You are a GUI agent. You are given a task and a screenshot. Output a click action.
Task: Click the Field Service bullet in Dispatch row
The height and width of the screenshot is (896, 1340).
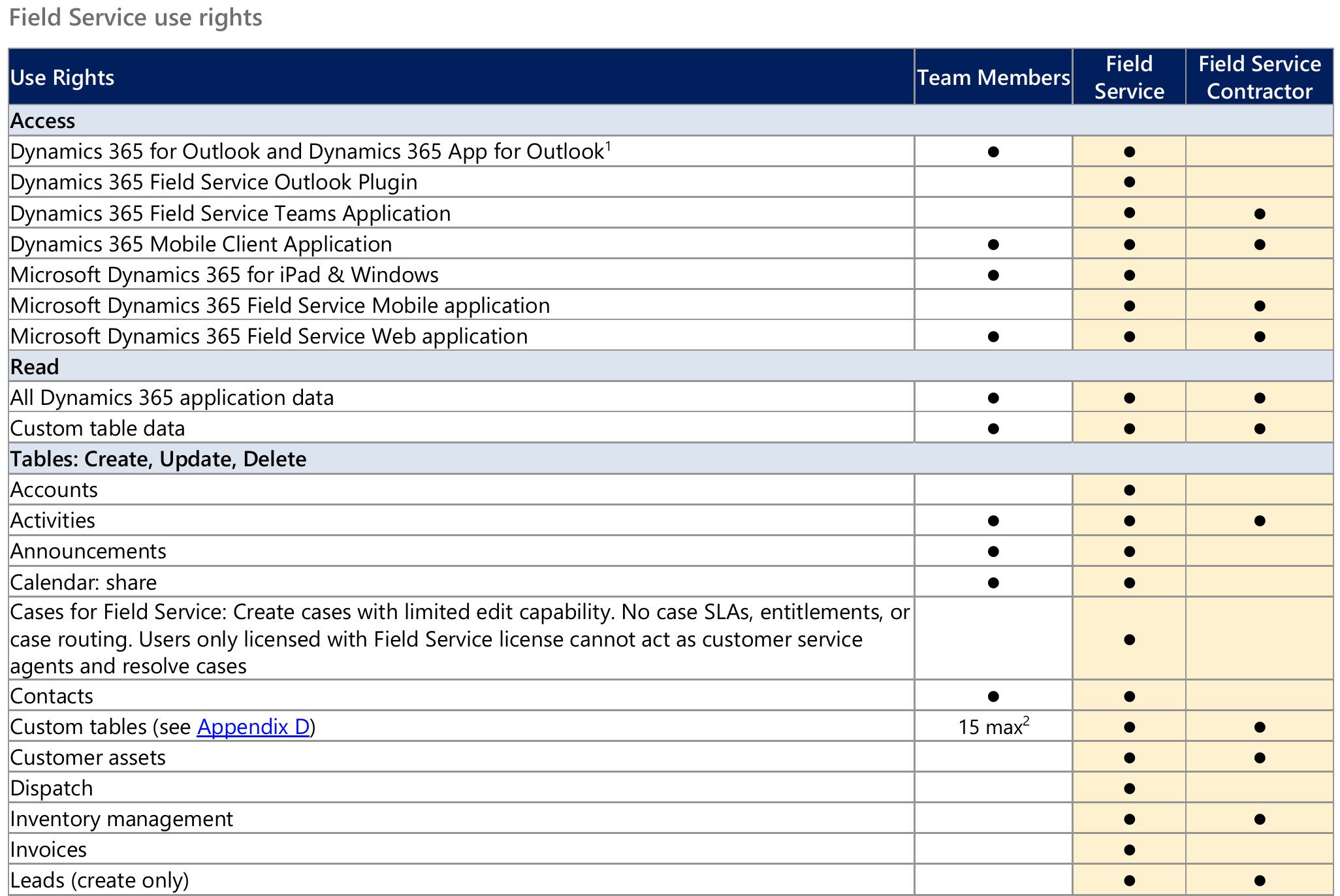(x=1129, y=788)
